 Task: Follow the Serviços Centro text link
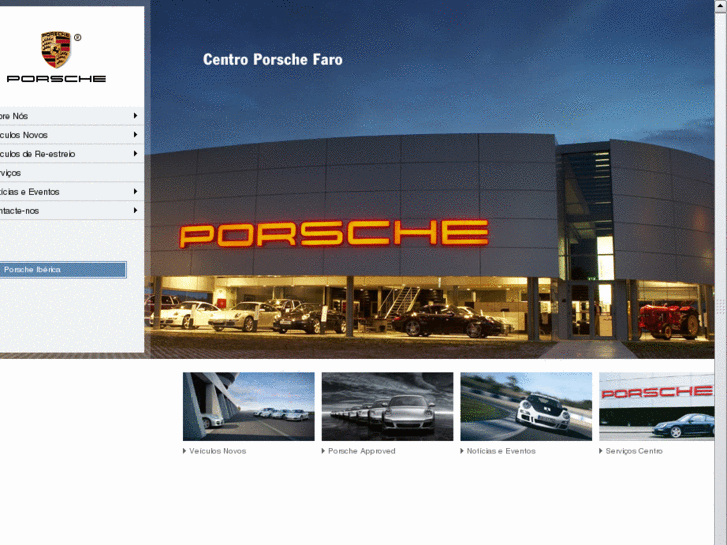(634, 451)
